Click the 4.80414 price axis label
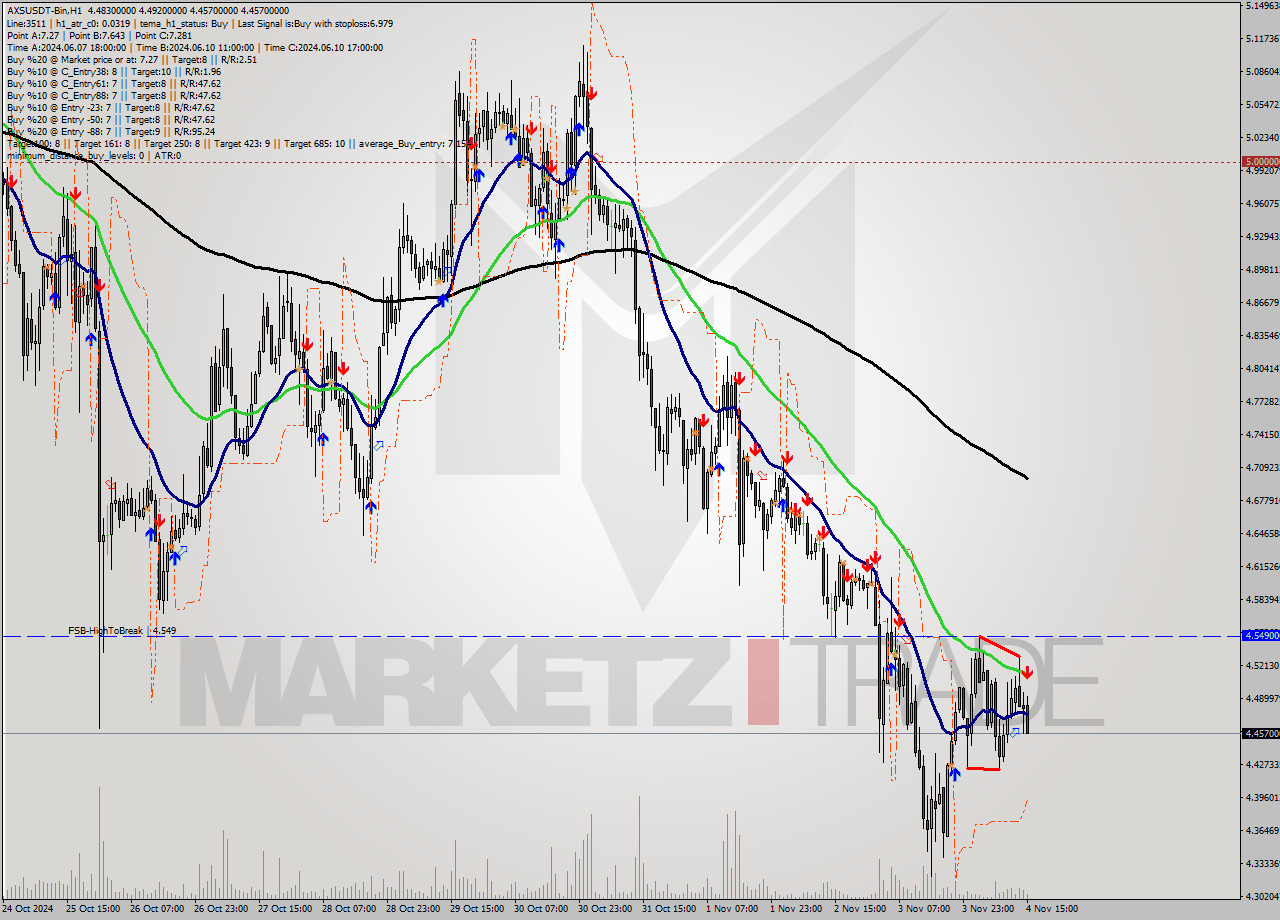Image resolution: width=1280 pixels, height=920 pixels. [1262, 369]
